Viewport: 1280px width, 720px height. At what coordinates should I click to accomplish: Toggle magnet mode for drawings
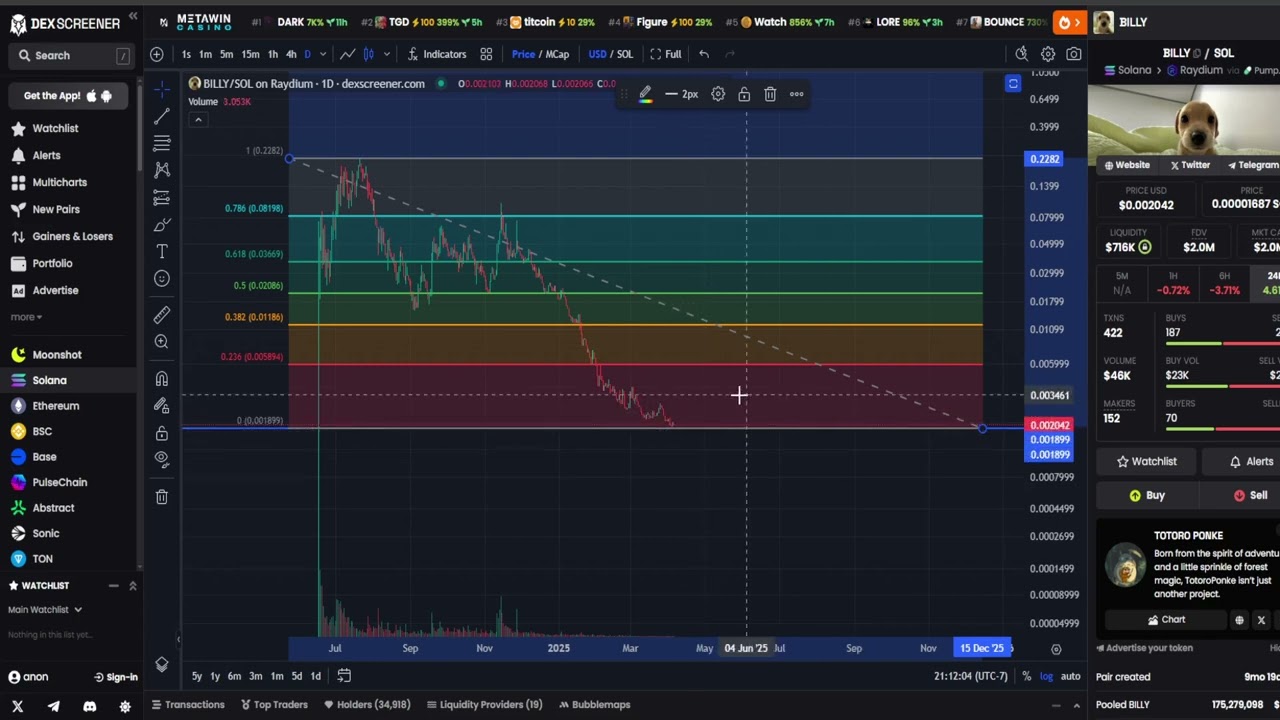[162, 379]
